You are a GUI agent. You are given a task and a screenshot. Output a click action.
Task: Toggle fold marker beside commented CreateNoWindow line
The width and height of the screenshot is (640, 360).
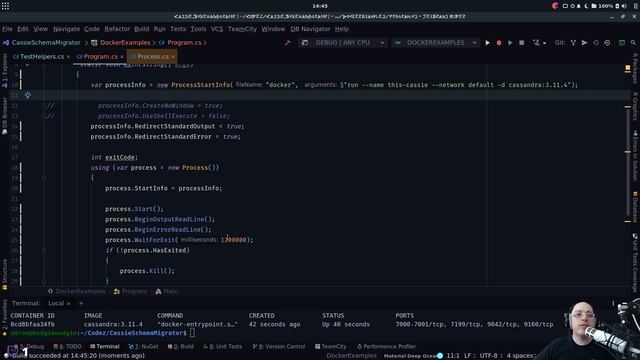pyautogui.click(x=44, y=106)
